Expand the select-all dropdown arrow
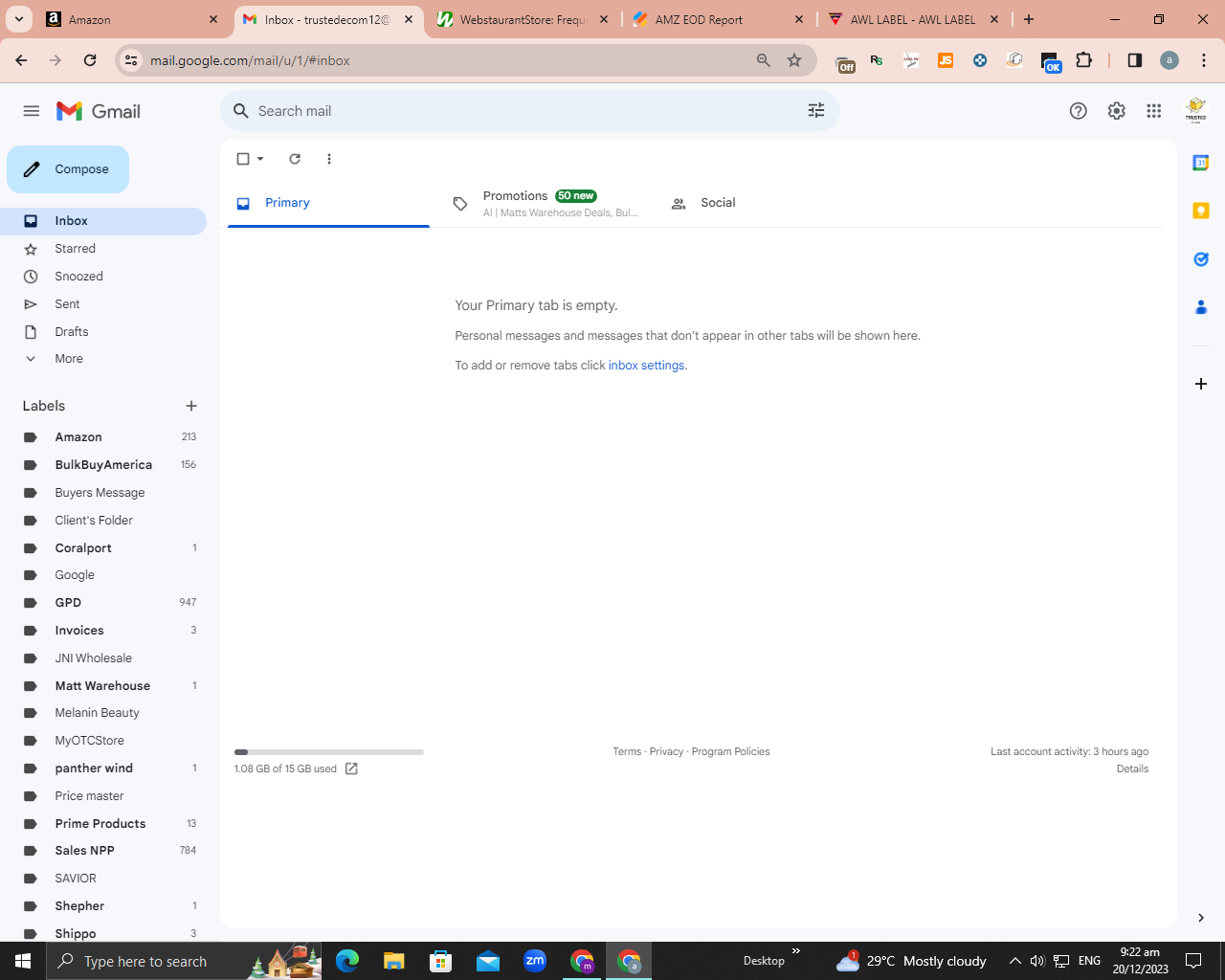This screenshot has width=1225, height=980. [x=260, y=159]
